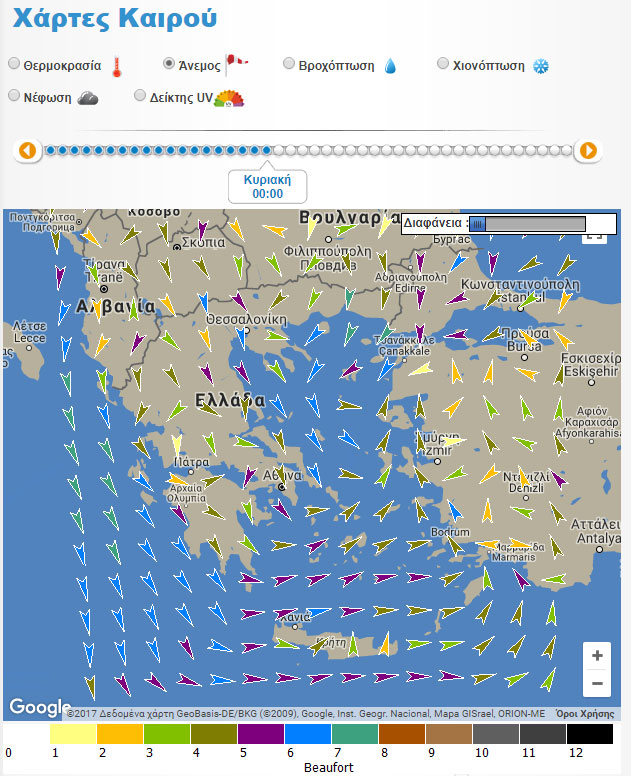The image size is (631, 776).
Task: Select the Νέφωση radio button
Action: [14, 96]
